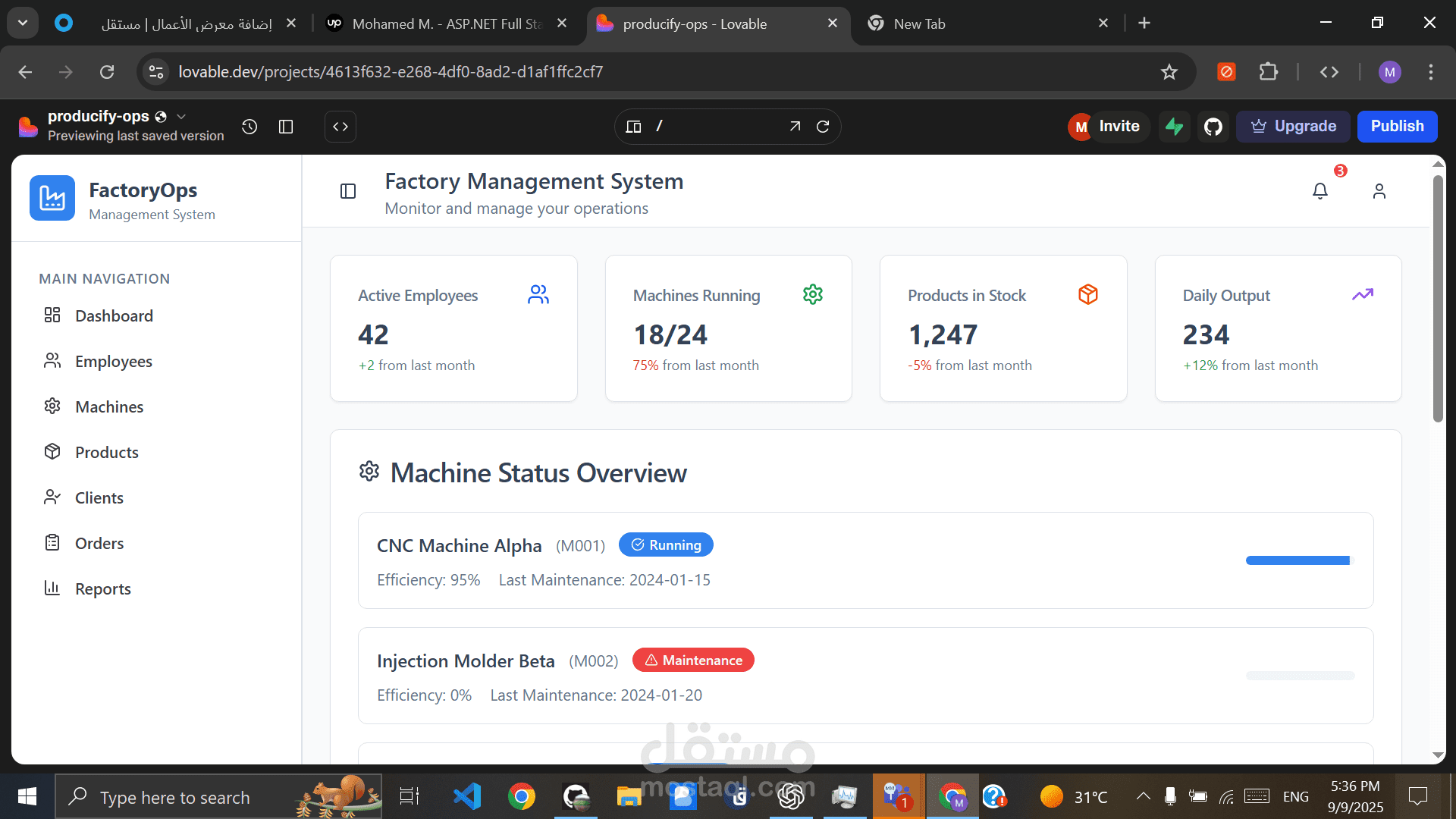The height and width of the screenshot is (819, 1456).
Task: Click the GitHub icon in the top toolbar
Action: coord(1213,127)
